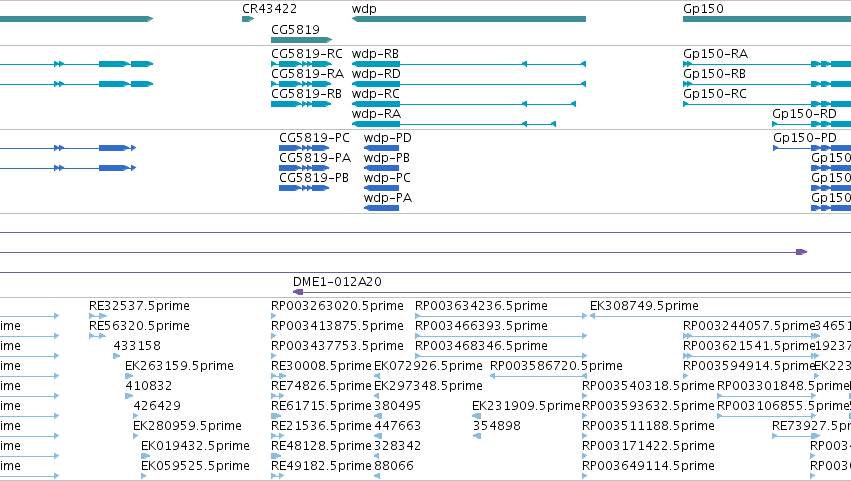Select the CG5819 gene bar

point(301,40)
